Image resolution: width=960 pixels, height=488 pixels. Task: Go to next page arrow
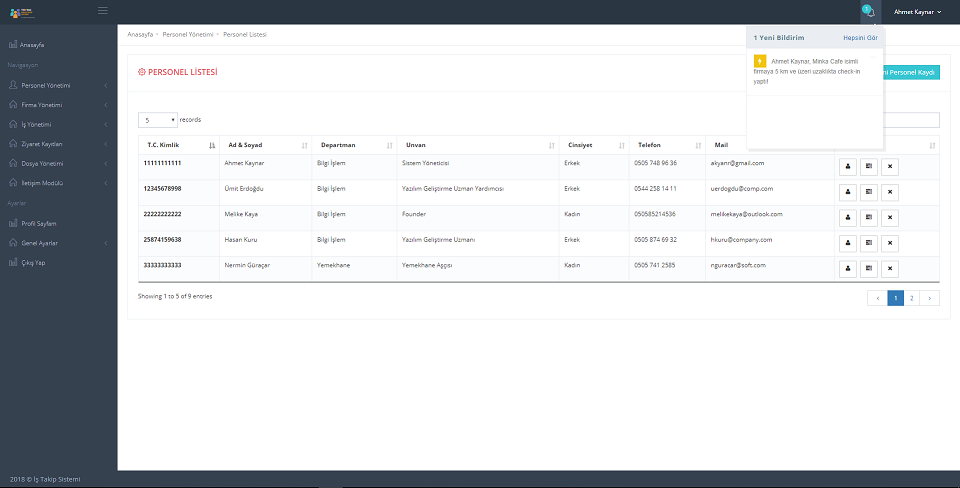point(929,298)
